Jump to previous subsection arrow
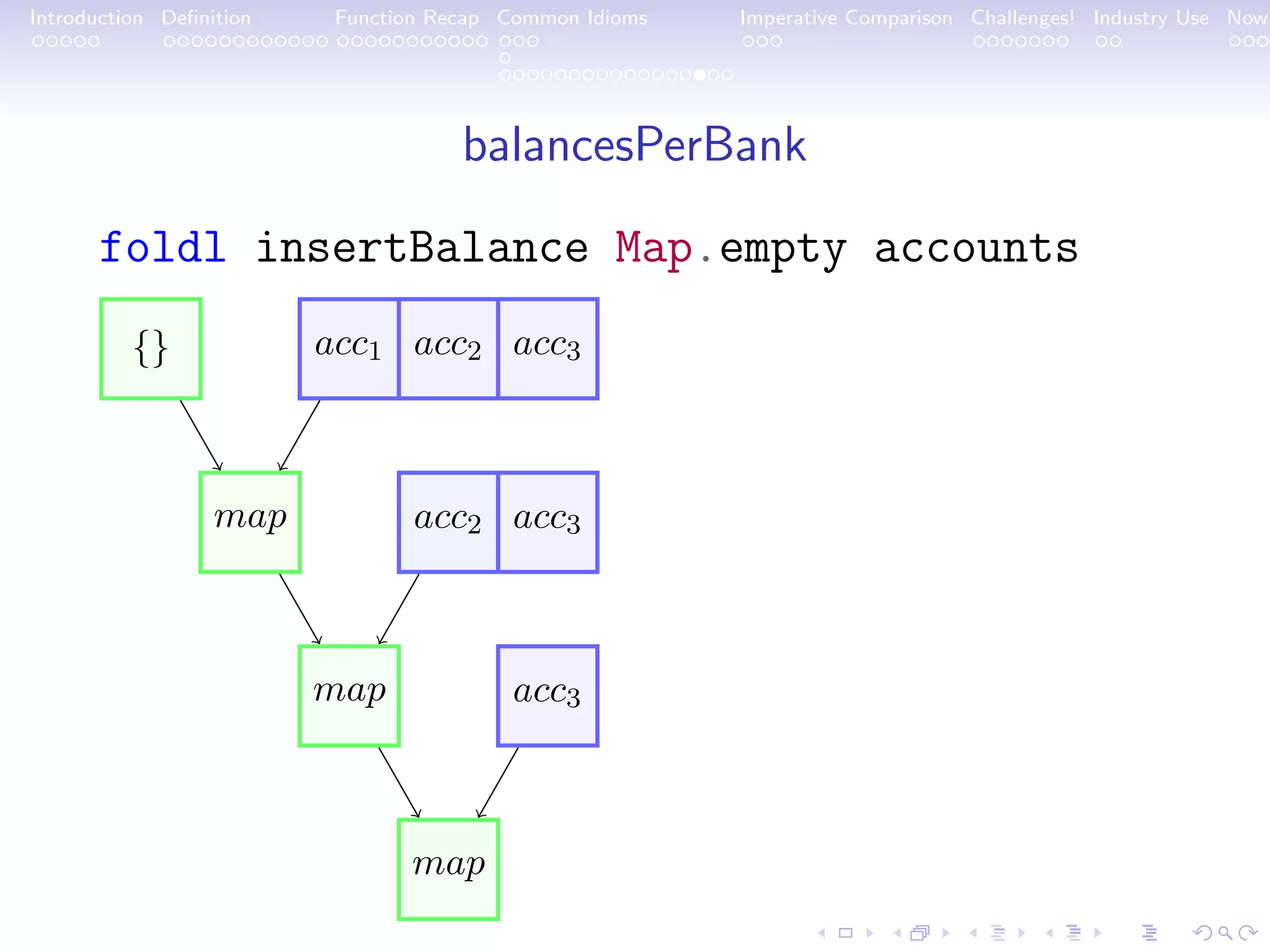The image size is (1270, 952). pos(974,933)
